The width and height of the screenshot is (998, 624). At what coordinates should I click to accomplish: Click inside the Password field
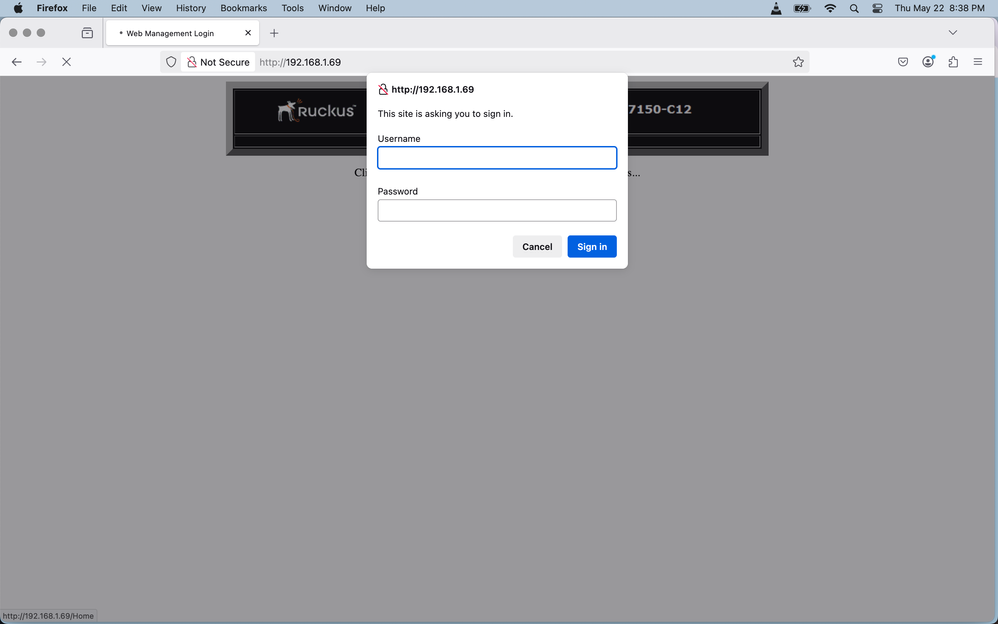point(497,210)
